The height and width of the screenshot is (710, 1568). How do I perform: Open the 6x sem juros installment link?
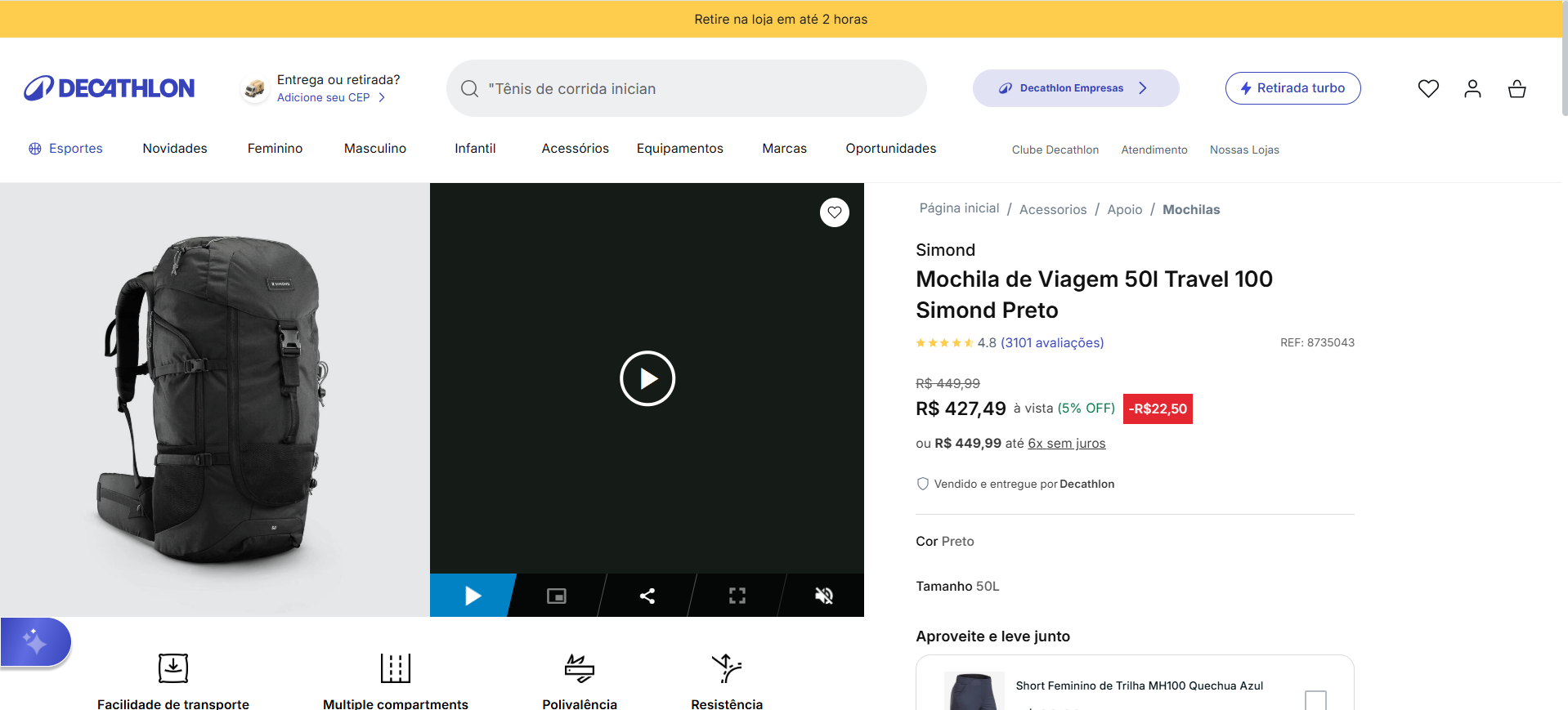pos(1067,444)
